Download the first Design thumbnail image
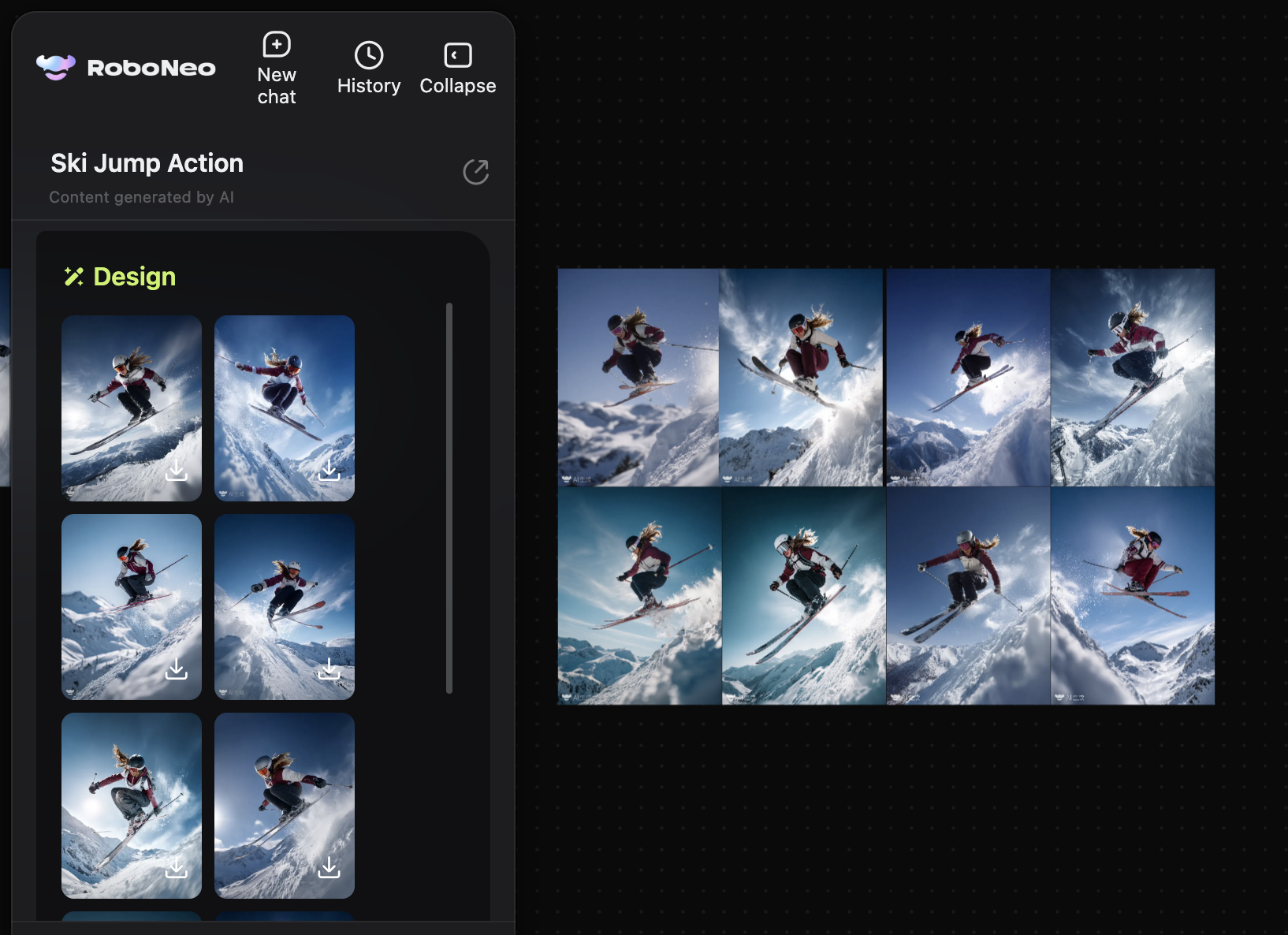 point(177,471)
